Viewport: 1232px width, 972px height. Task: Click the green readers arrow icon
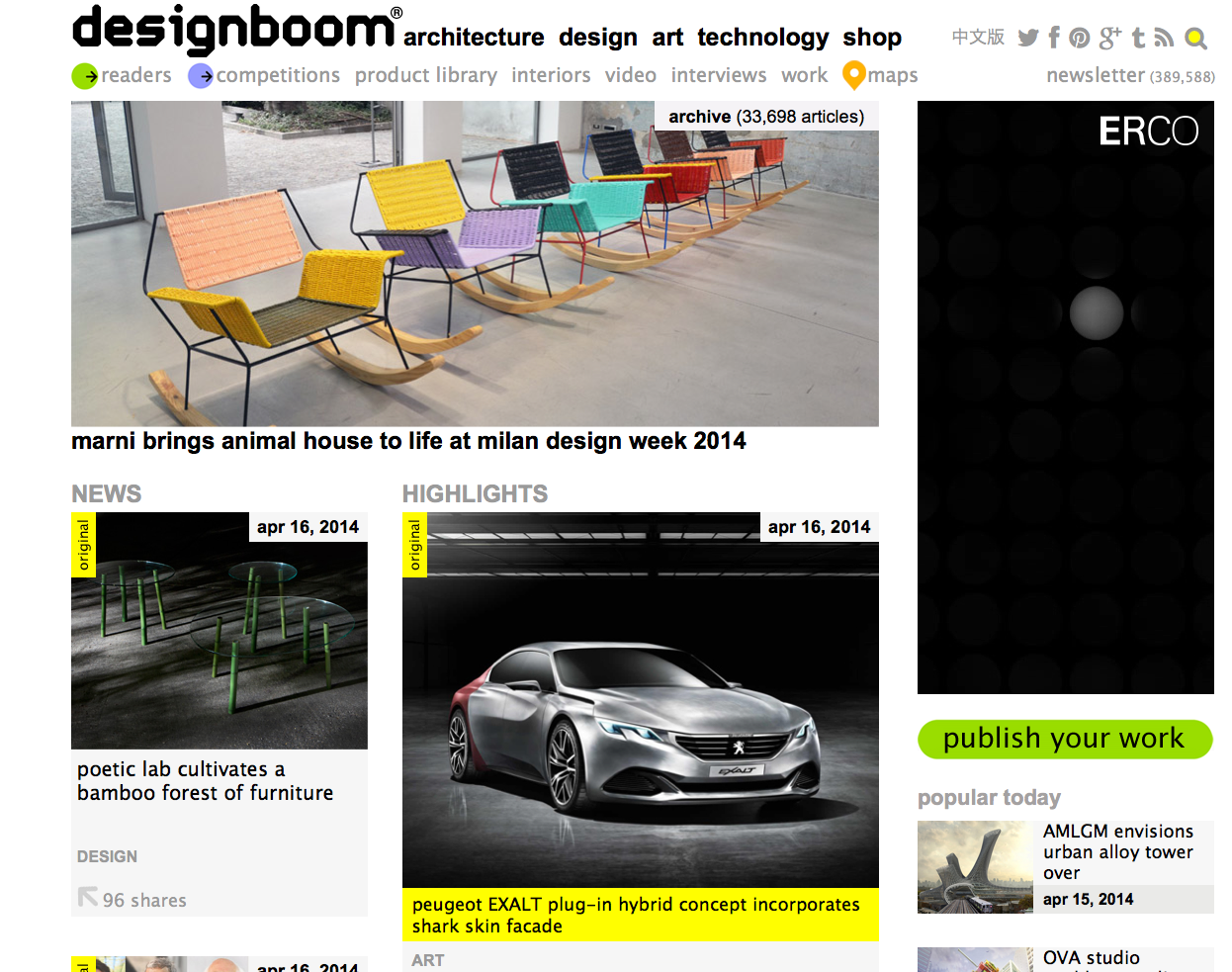click(85, 75)
